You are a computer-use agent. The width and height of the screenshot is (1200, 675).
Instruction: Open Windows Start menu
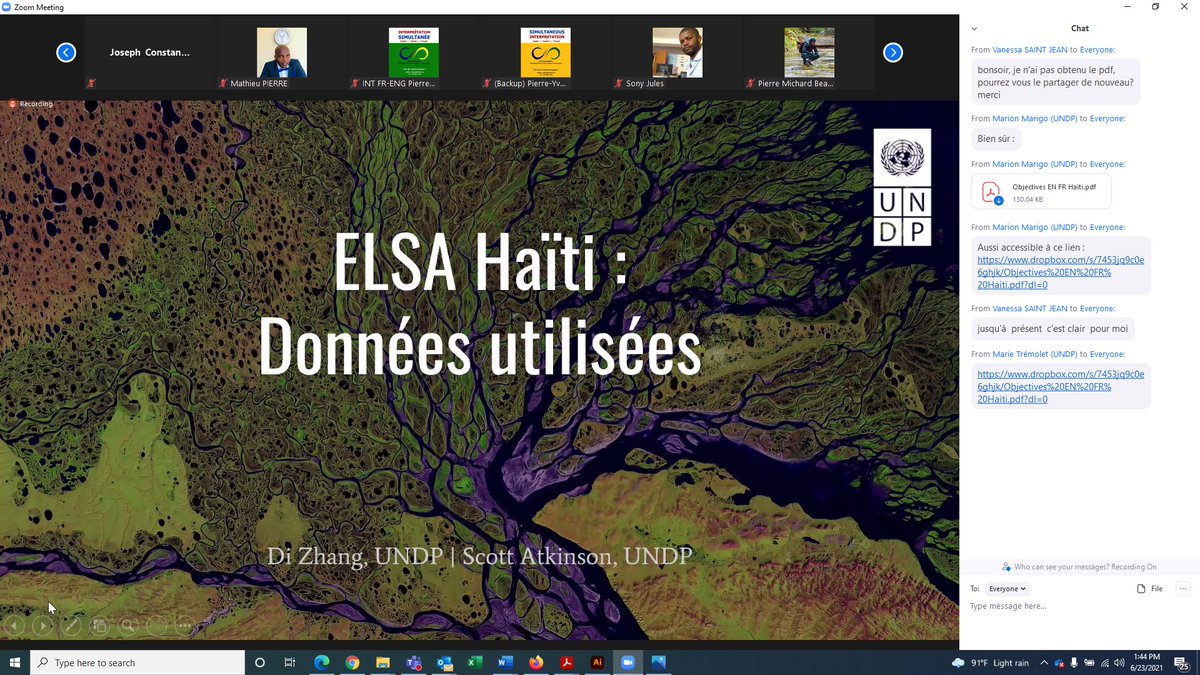(x=15, y=662)
